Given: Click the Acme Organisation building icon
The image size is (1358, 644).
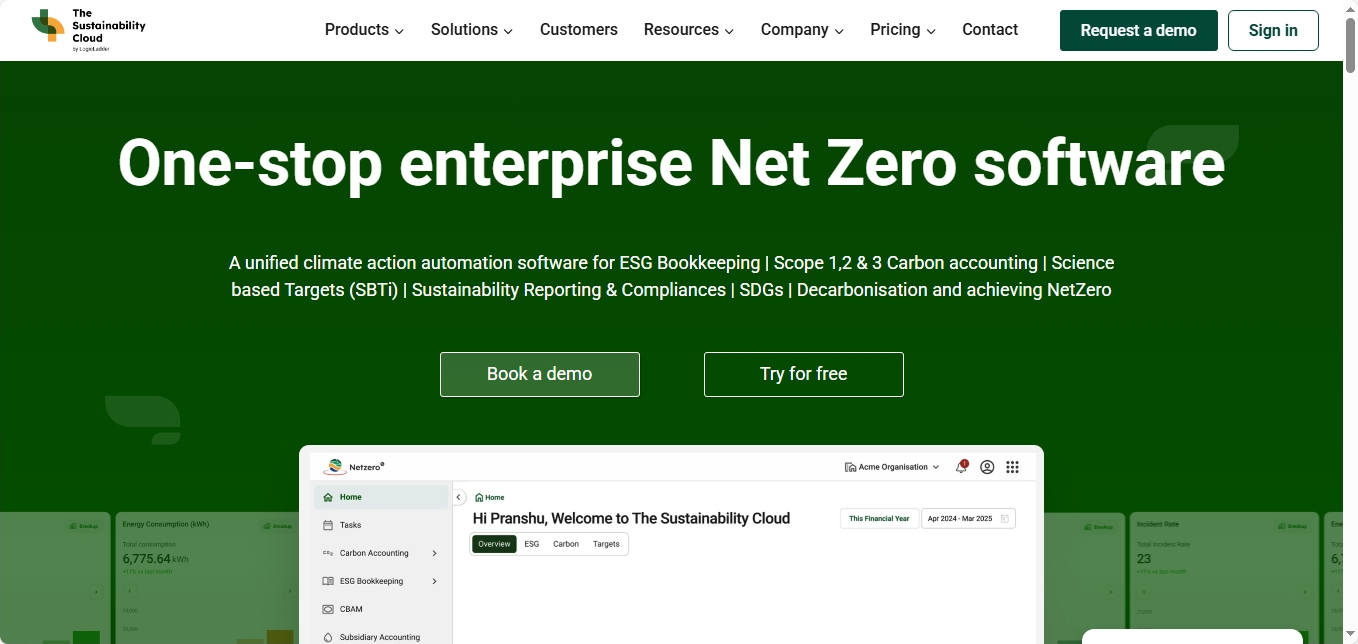Looking at the screenshot, I should pos(850,467).
